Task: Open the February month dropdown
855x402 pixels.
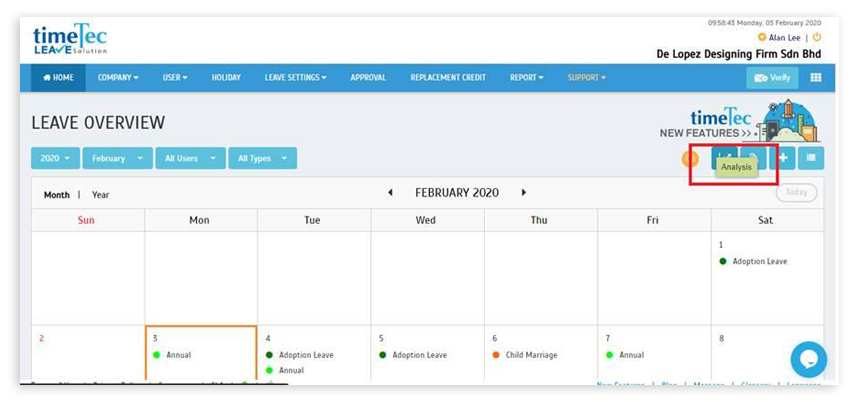Action: [118, 158]
